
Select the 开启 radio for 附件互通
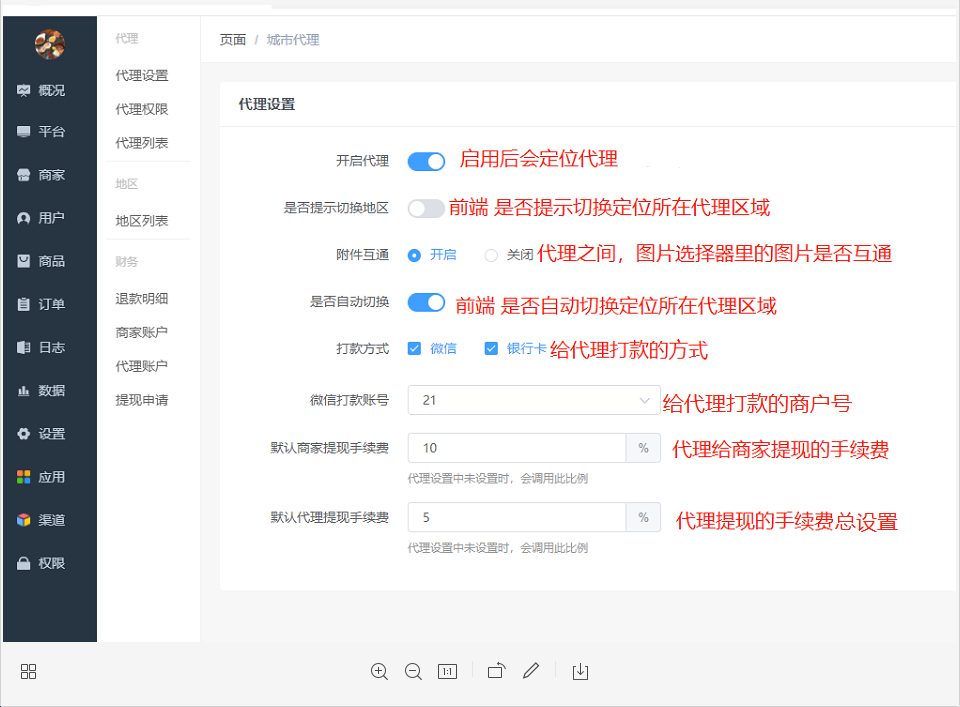point(414,255)
